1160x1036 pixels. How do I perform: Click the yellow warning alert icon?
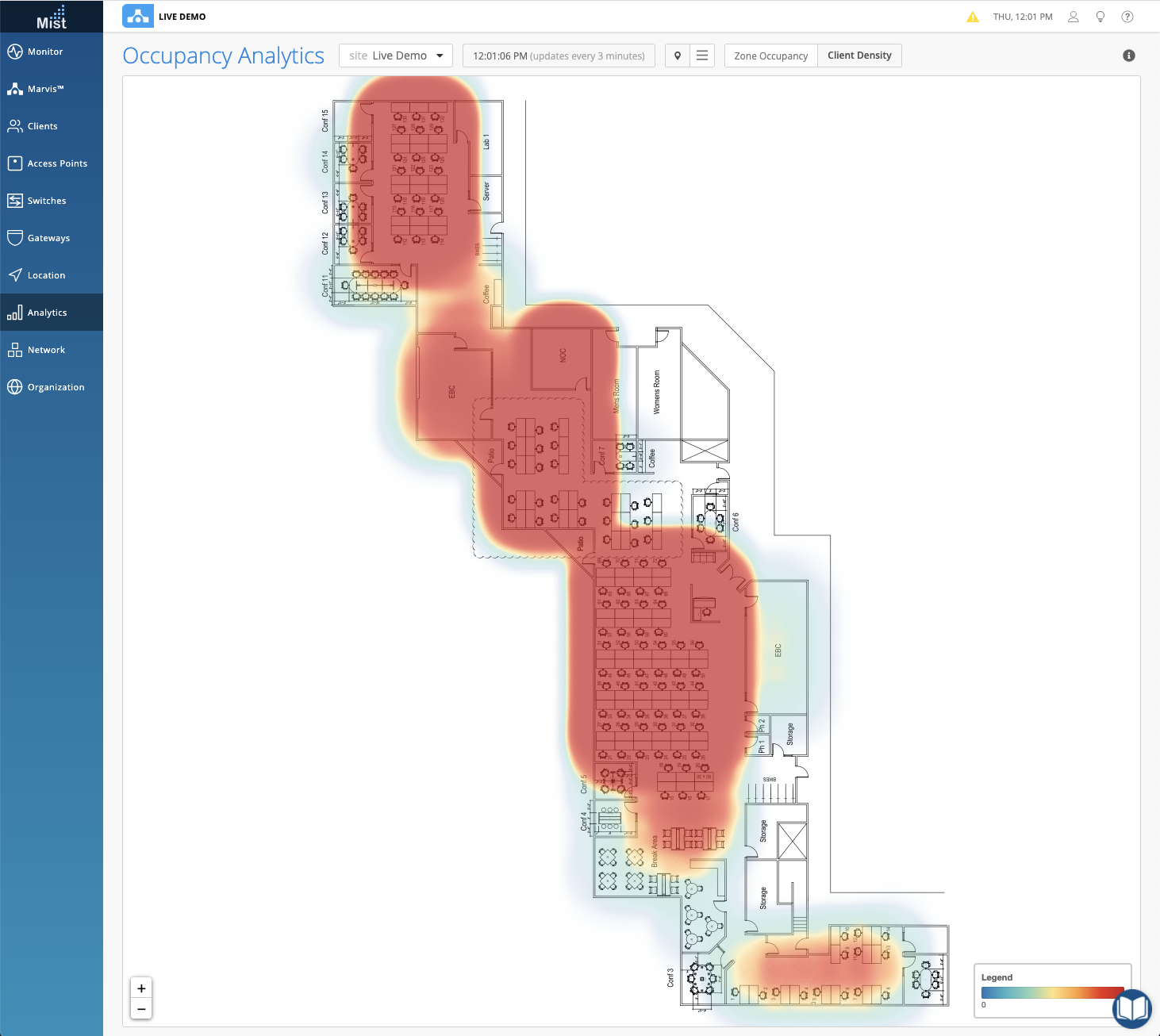click(972, 17)
